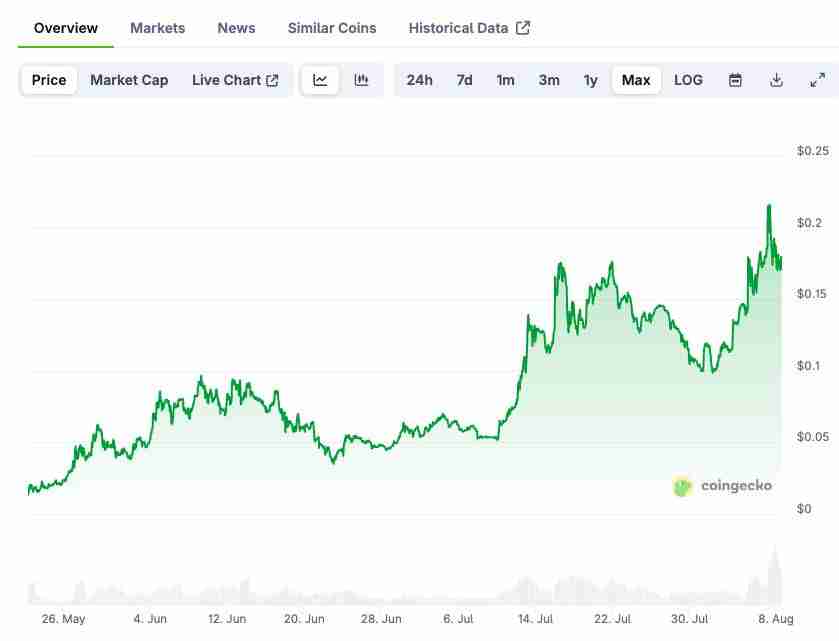
Task: Open Historical Data external link
Action: (469, 28)
